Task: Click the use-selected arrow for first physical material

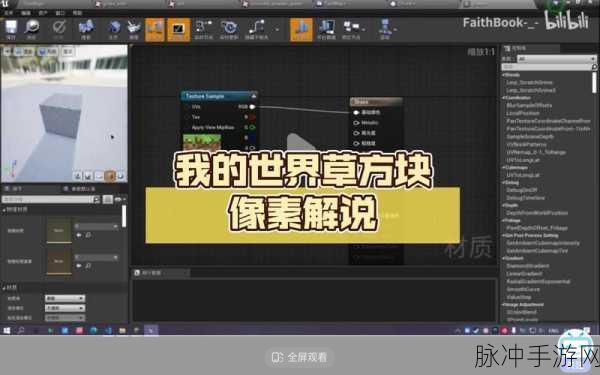Action: (79, 235)
